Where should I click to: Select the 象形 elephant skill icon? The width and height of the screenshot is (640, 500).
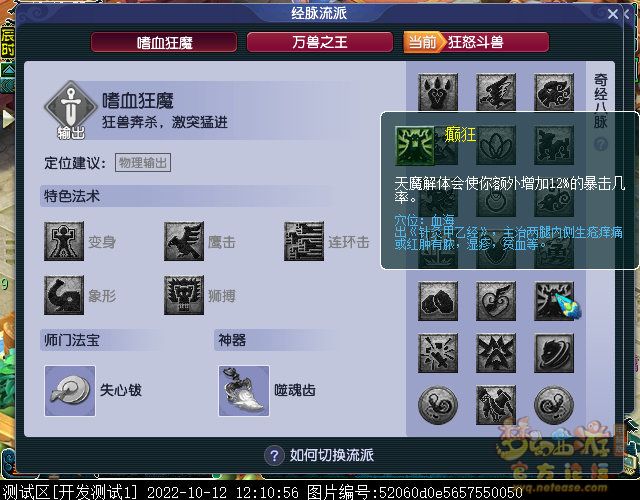pos(64,295)
